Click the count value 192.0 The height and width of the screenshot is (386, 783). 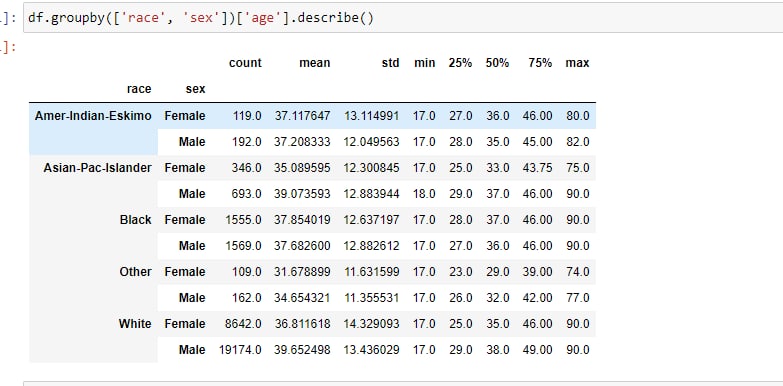[x=247, y=142]
